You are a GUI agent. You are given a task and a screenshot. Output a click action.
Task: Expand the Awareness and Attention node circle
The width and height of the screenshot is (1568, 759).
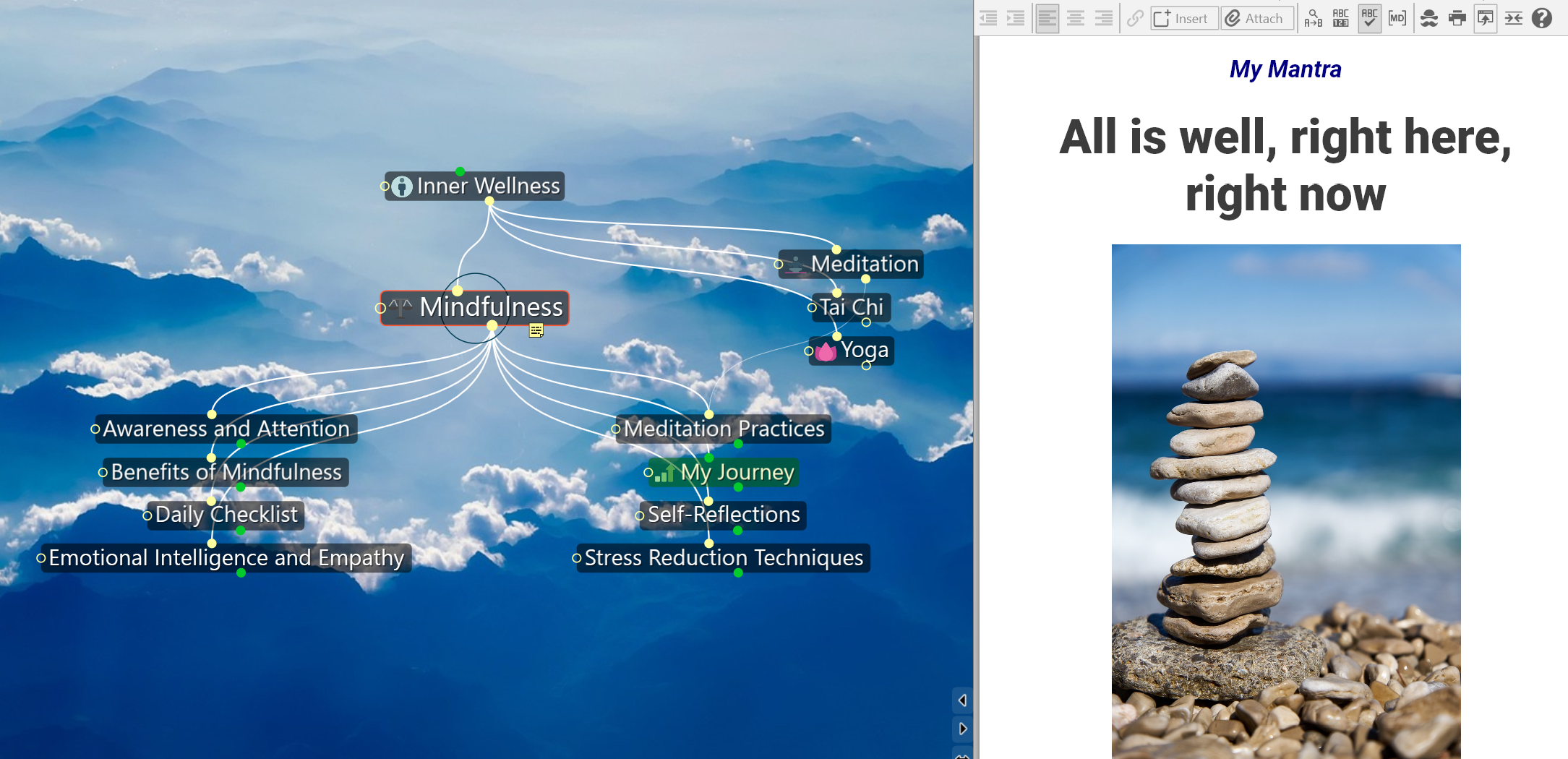[95, 429]
